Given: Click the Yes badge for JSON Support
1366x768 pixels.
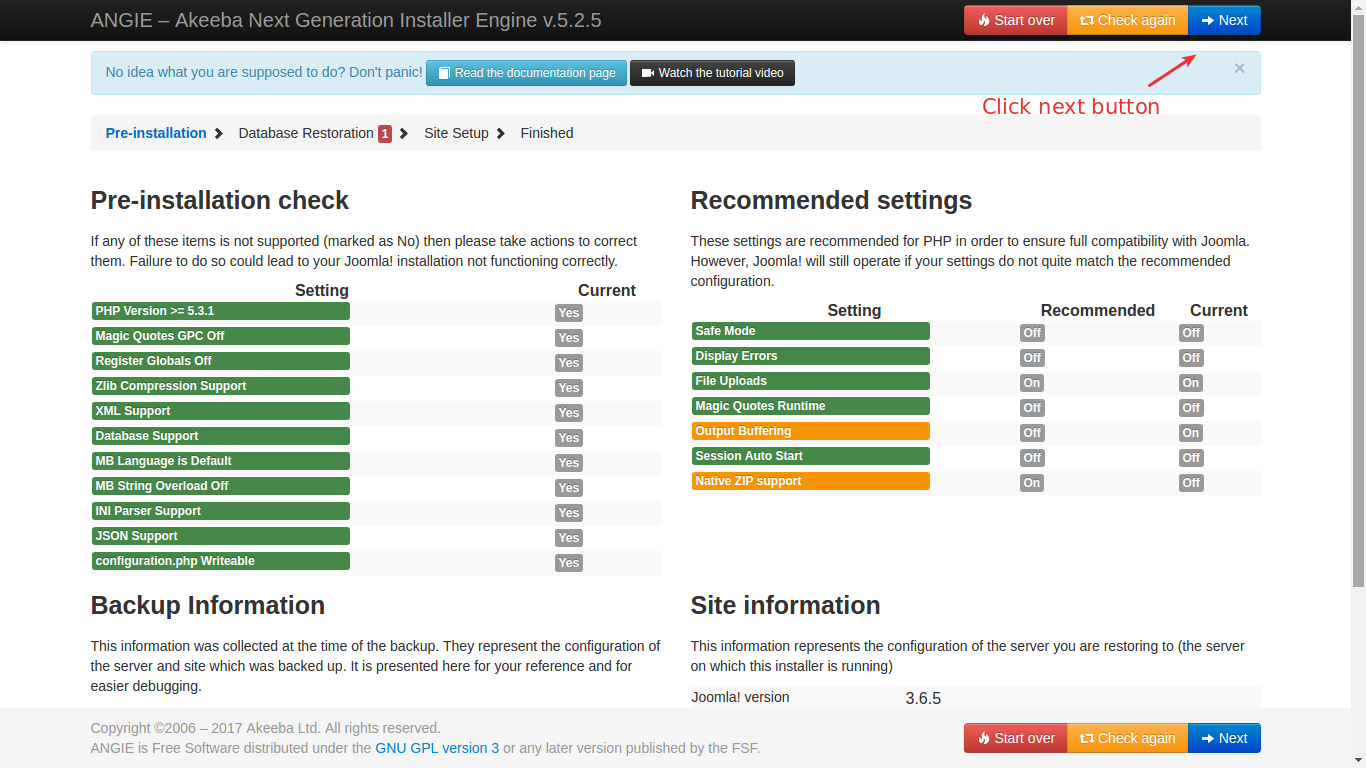Looking at the screenshot, I should [x=569, y=538].
